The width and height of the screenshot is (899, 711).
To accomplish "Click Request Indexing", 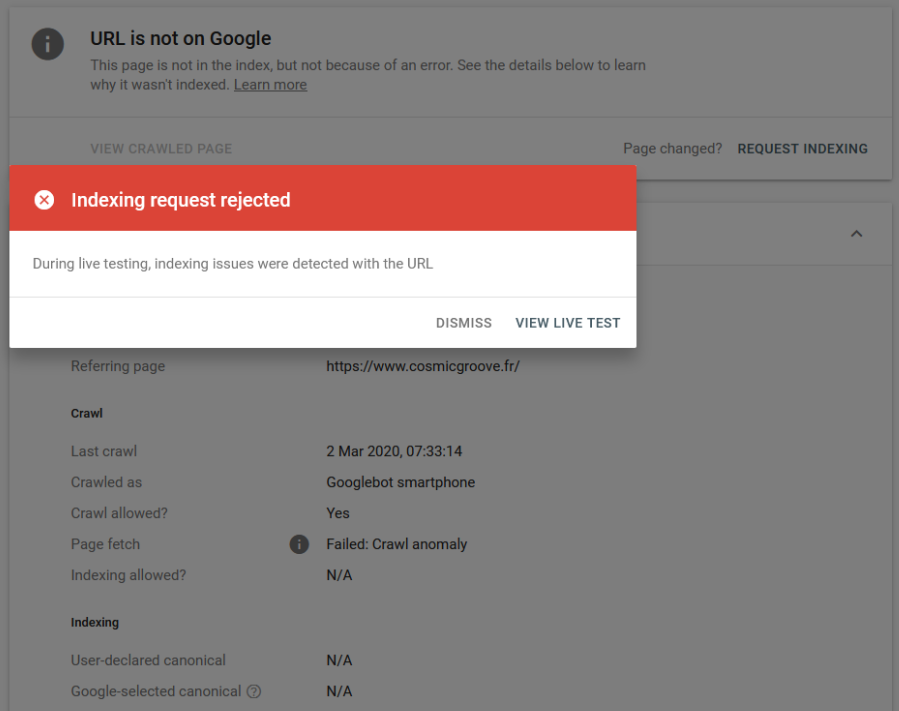I will tap(802, 149).
